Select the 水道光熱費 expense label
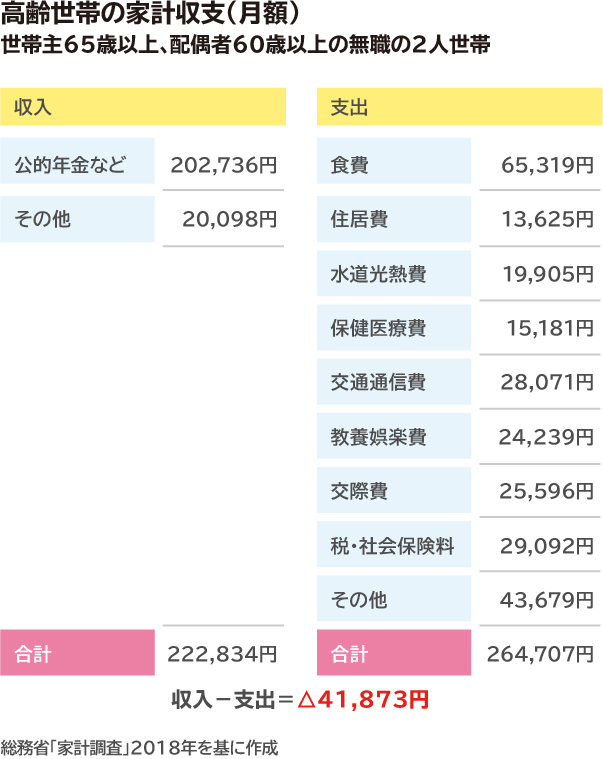Image resolution: width=603 pixels, height=759 pixels. tap(394, 273)
